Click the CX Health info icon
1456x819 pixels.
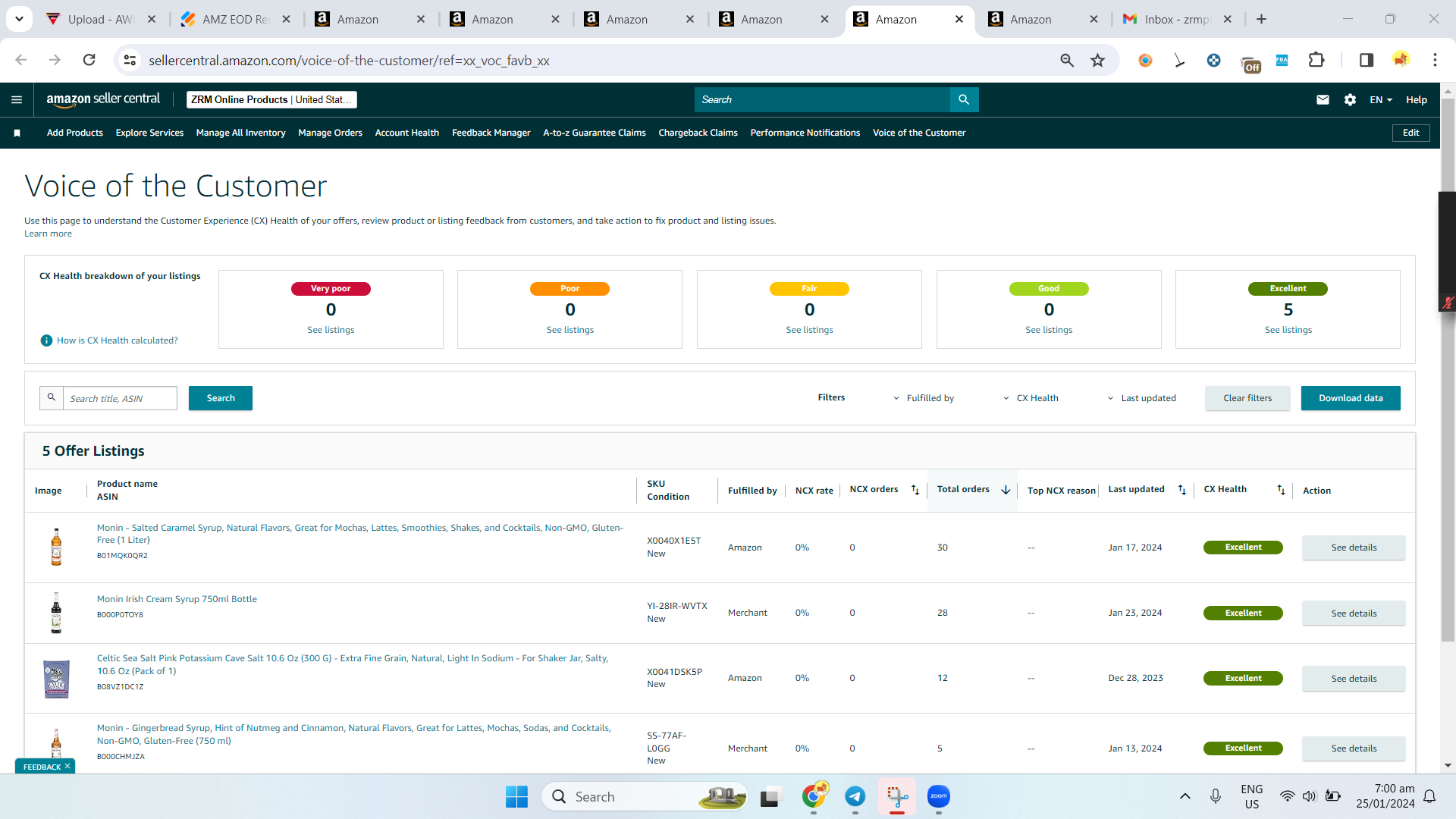[x=46, y=340]
